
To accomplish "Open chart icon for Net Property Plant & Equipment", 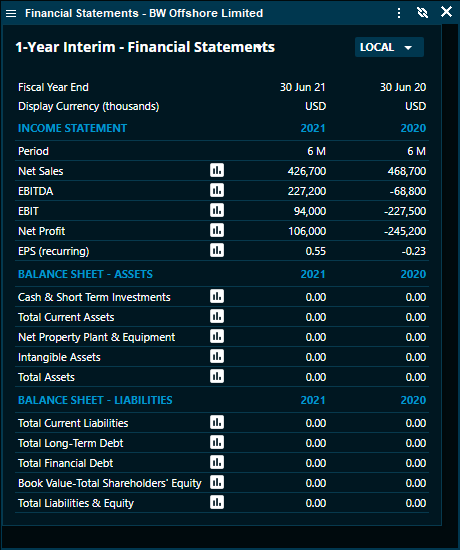I will [217, 336].
